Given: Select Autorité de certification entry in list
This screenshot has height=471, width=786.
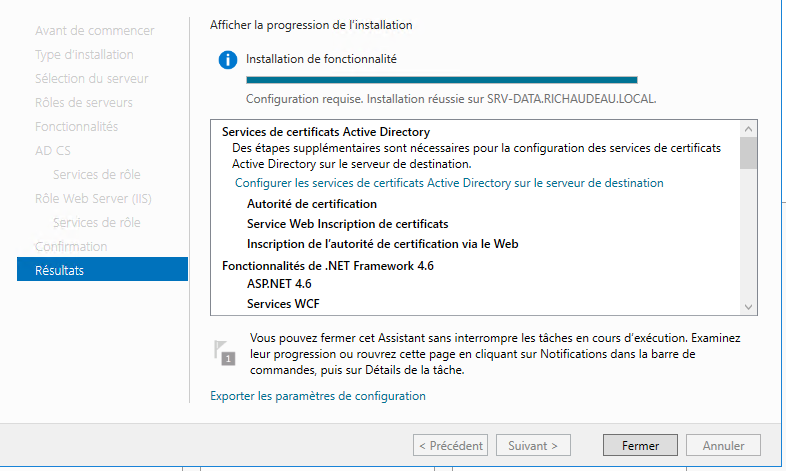Looking at the screenshot, I should click(312, 204).
